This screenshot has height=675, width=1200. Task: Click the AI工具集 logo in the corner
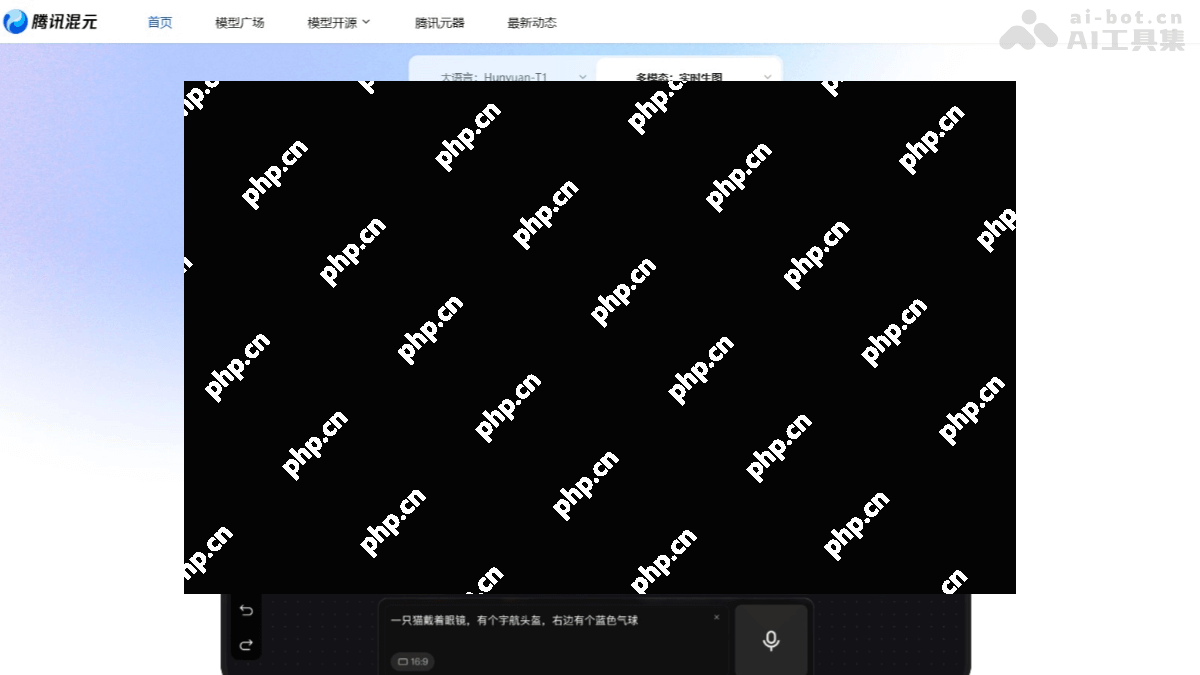coord(1092,30)
